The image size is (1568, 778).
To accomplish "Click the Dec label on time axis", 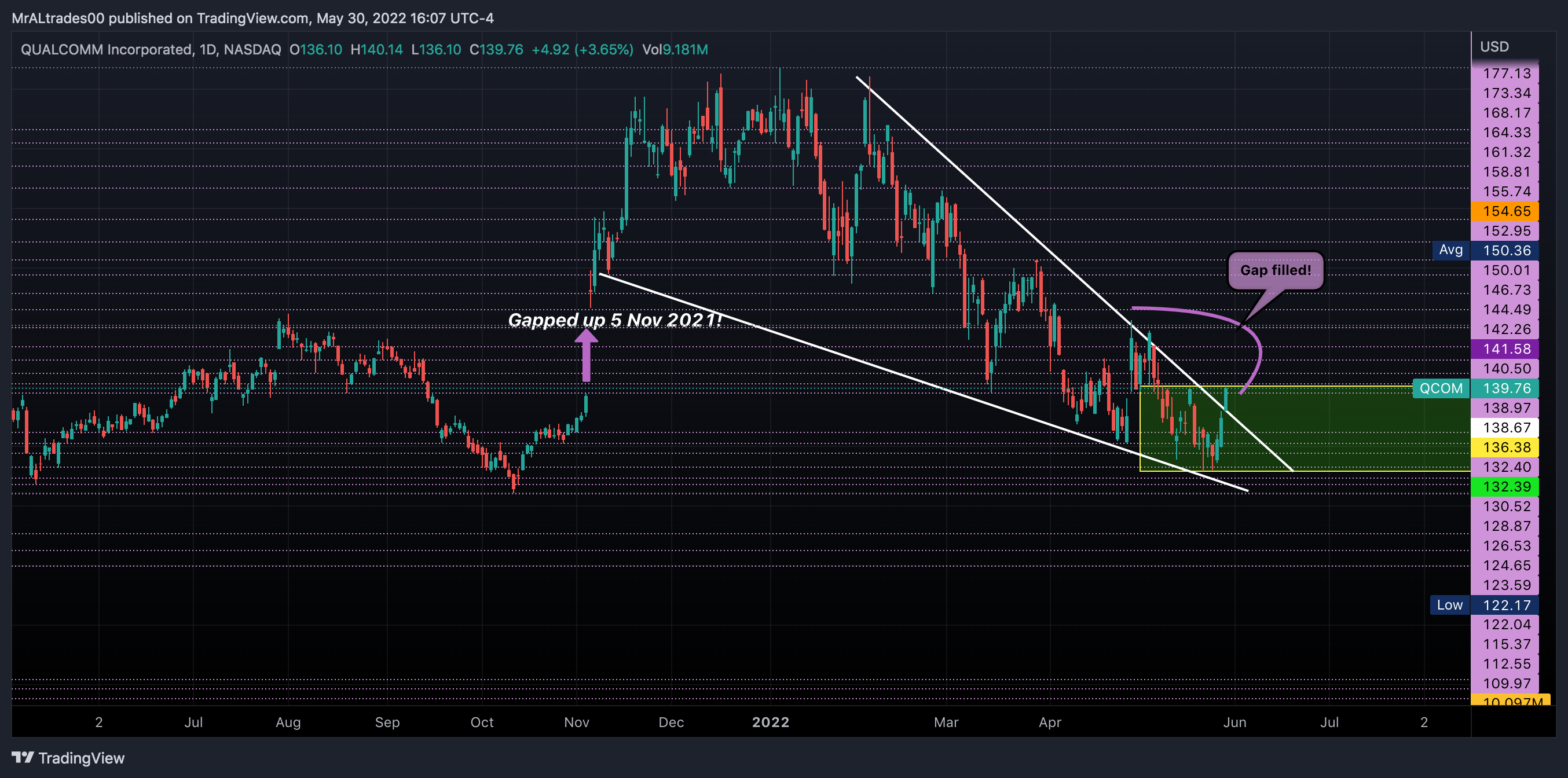I will (671, 722).
